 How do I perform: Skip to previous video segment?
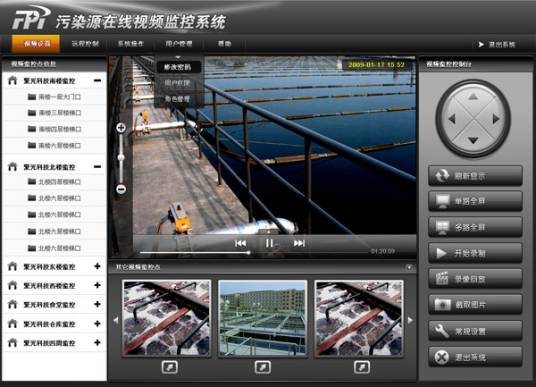pyautogui.click(x=240, y=243)
